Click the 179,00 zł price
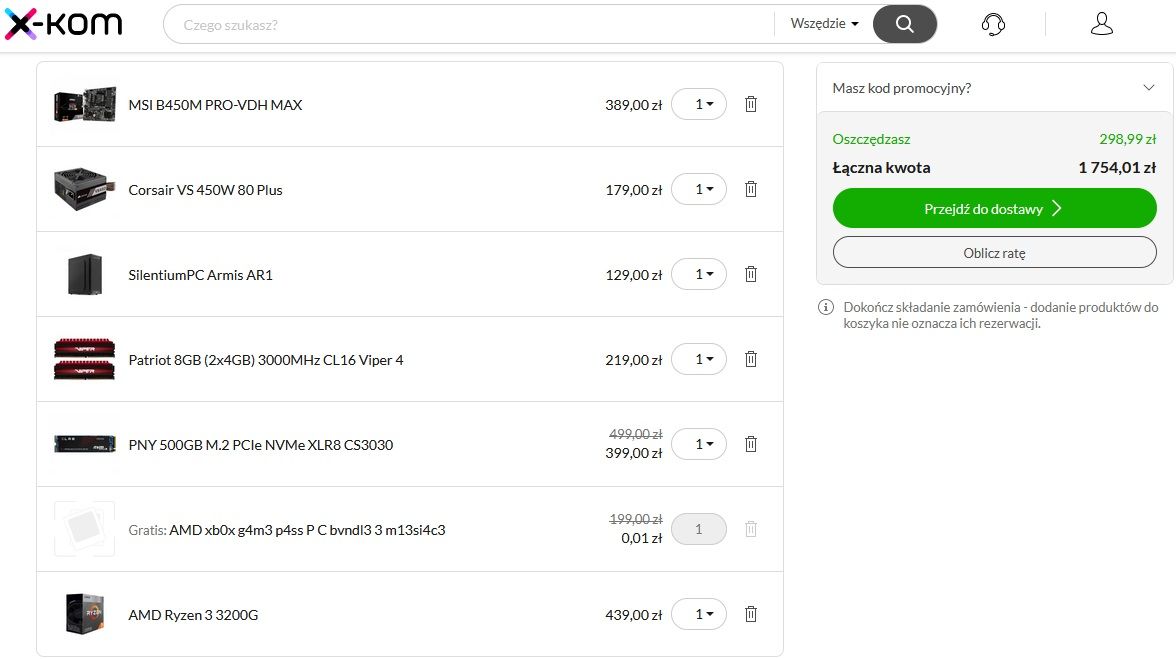The image size is (1176, 659). [634, 190]
